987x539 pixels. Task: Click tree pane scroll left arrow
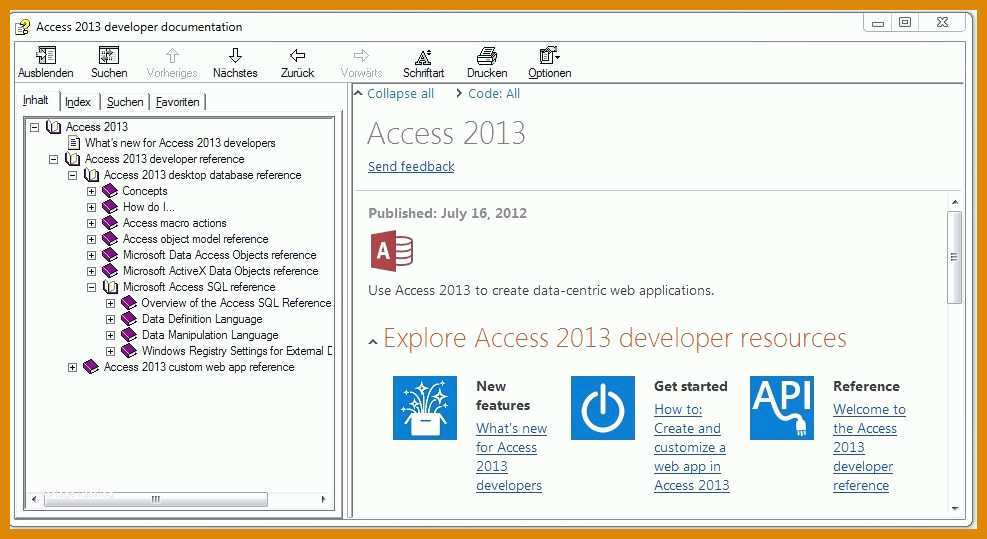(x=35, y=499)
